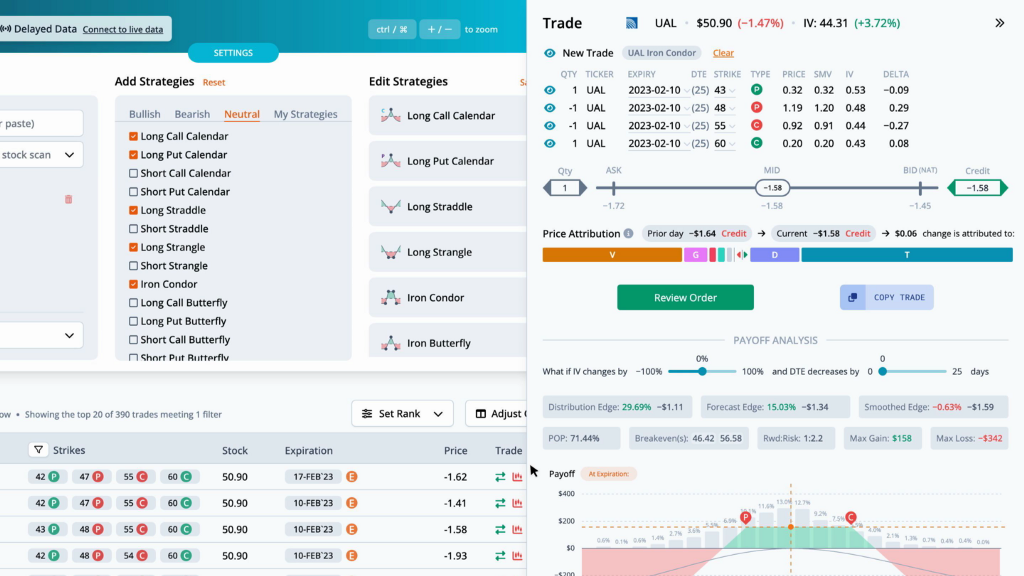
Task: Click the green Review Order button
Action: tap(685, 297)
